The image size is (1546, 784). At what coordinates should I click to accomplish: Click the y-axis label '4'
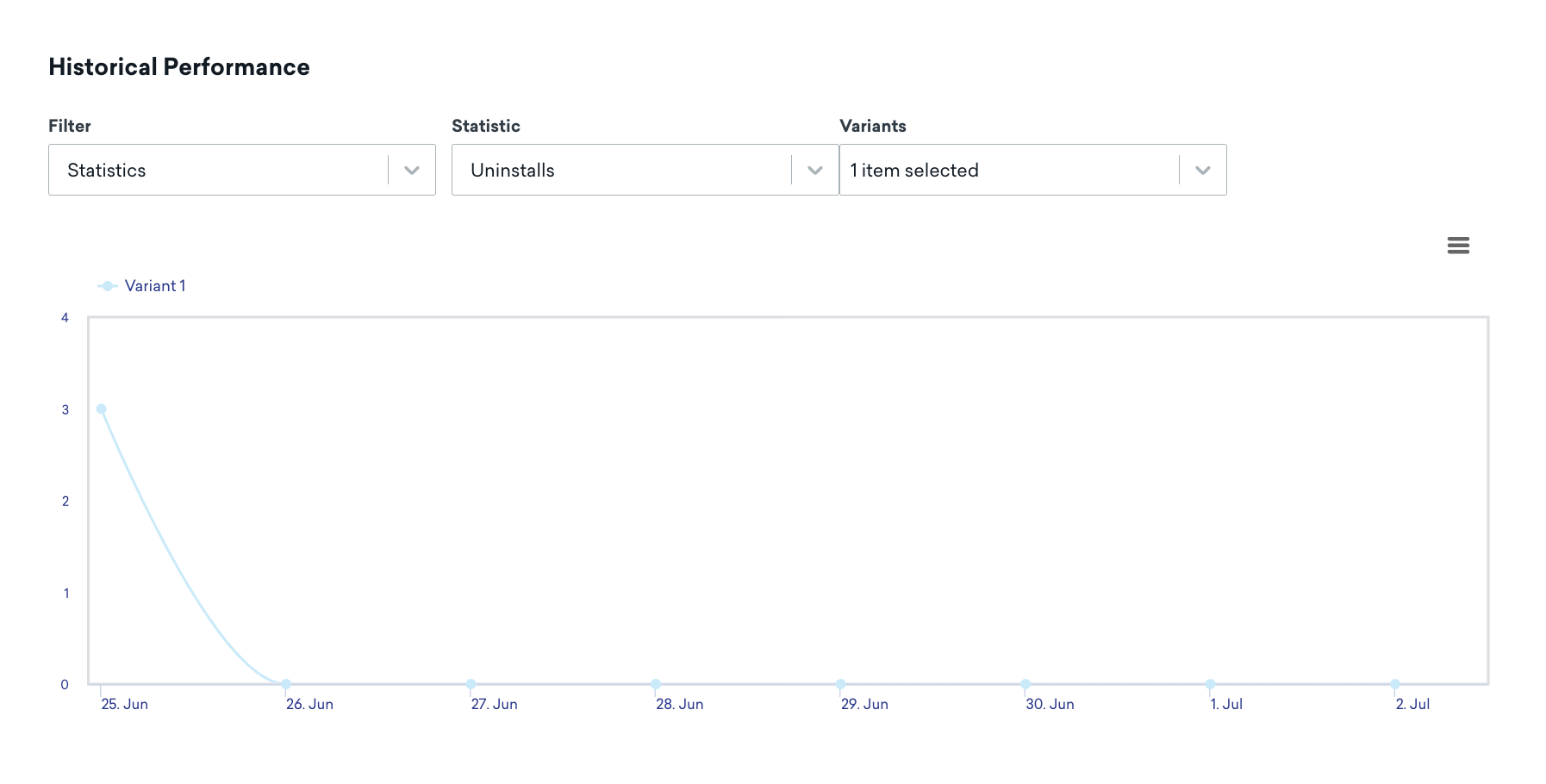click(65, 318)
